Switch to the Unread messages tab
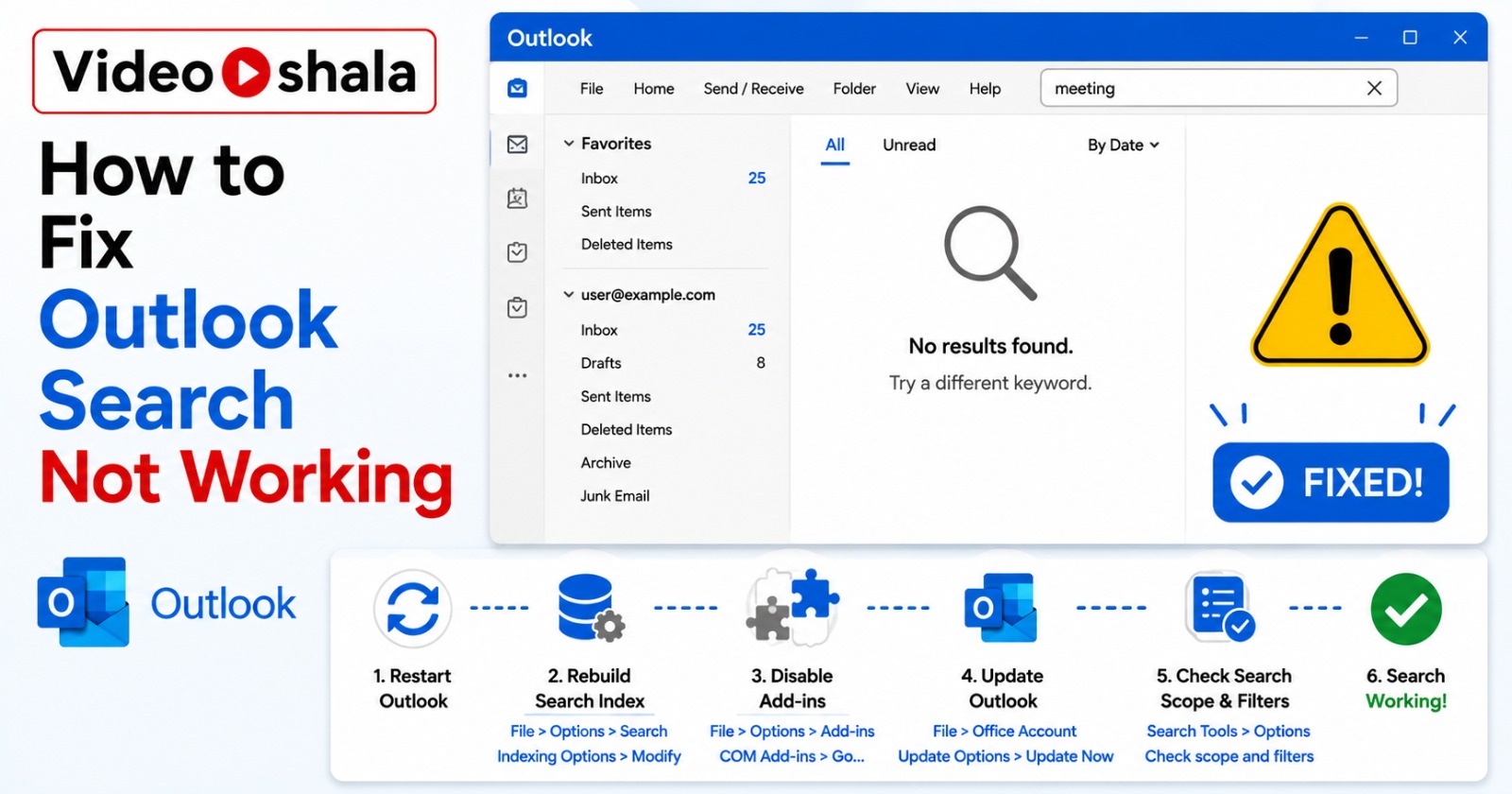Screen dimensions: 1512x794 coord(909,145)
